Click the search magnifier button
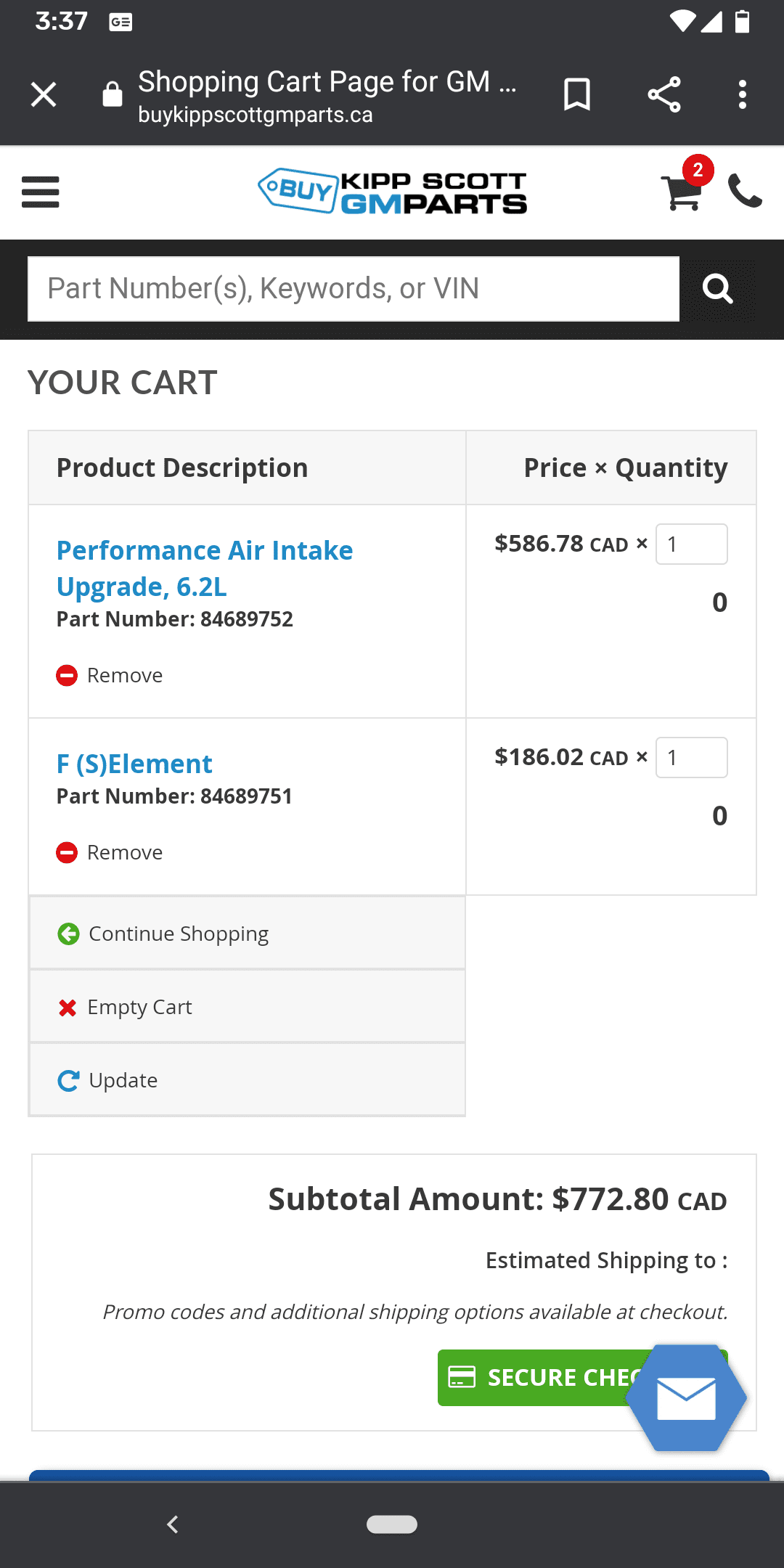Image resolution: width=784 pixels, height=1568 pixels. point(717,289)
